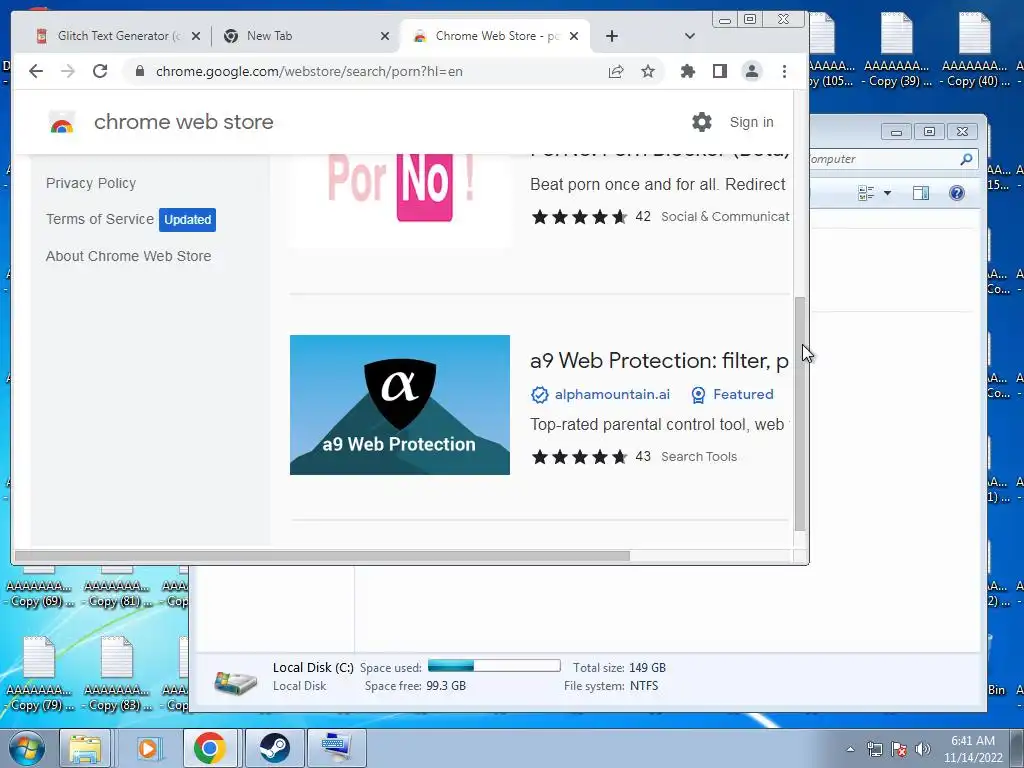Image resolution: width=1024 pixels, height=768 pixels.
Task: Click Explorer search magnifier icon
Action: (967, 159)
